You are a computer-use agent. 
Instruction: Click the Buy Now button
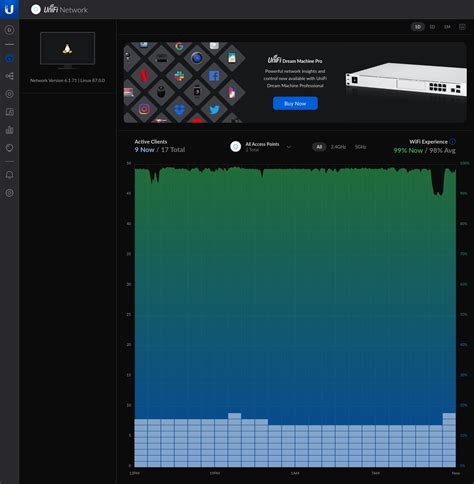[x=295, y=104]
